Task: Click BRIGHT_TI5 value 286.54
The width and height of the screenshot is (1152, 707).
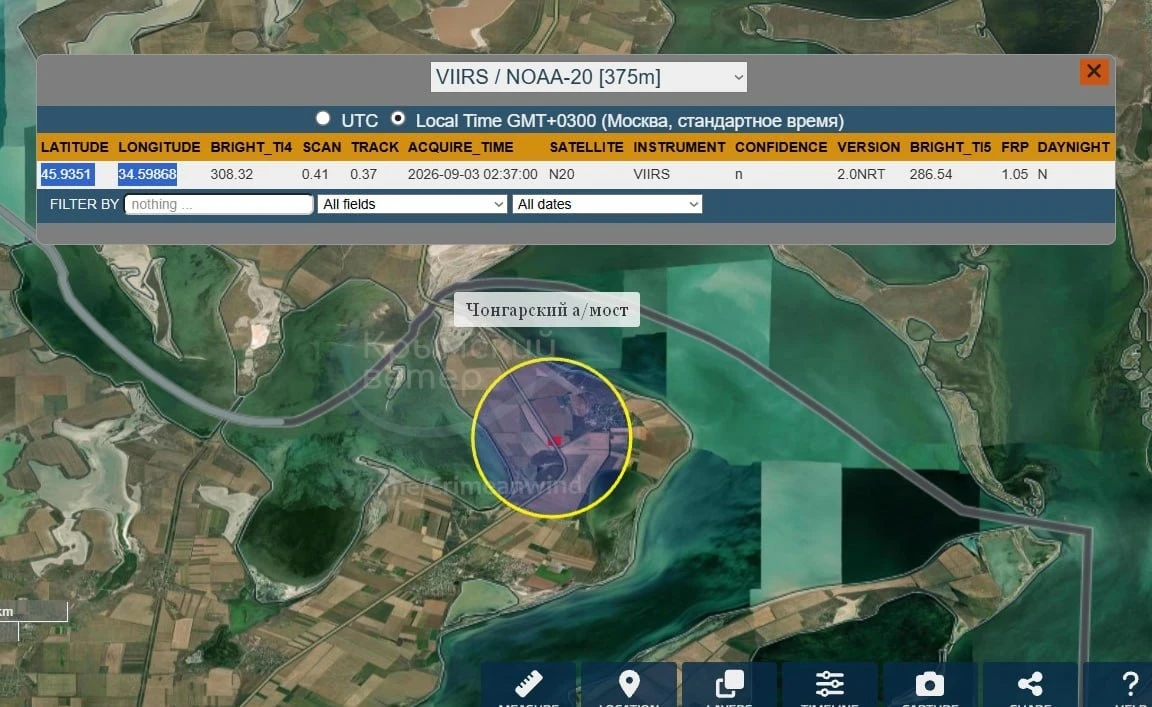Action: point(931,174)
